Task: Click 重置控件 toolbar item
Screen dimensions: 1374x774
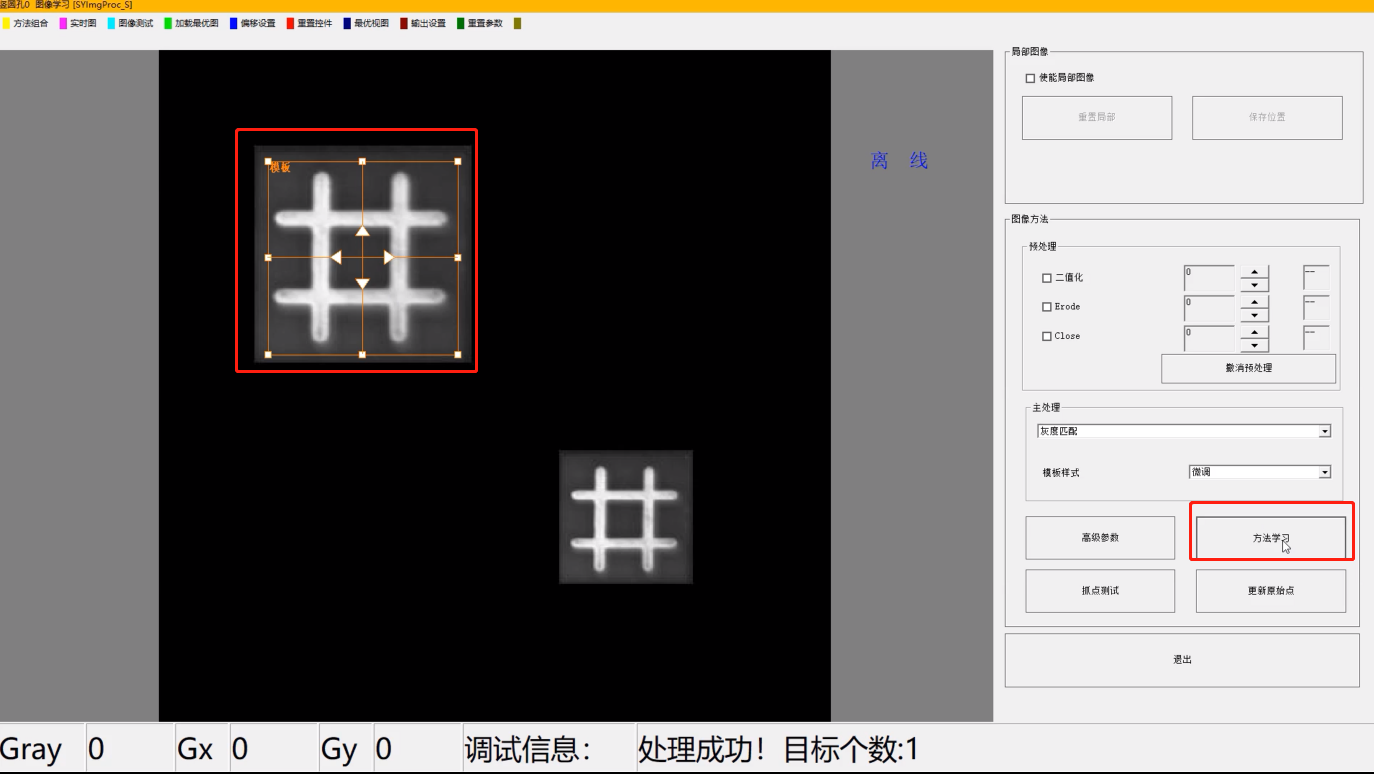Action: coord(314,23)
